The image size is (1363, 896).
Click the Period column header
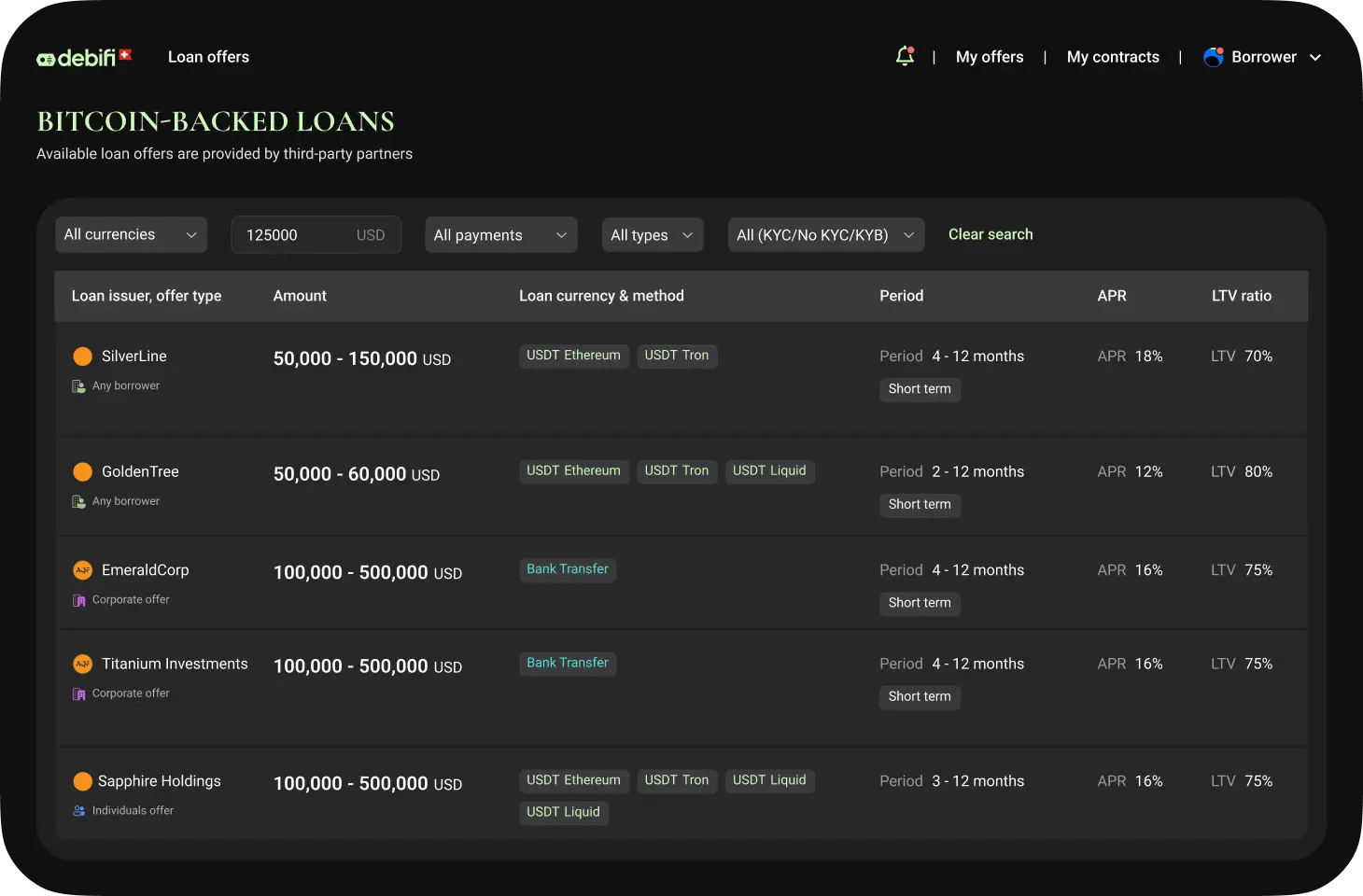pyautogui.click(x=901, y=296)
